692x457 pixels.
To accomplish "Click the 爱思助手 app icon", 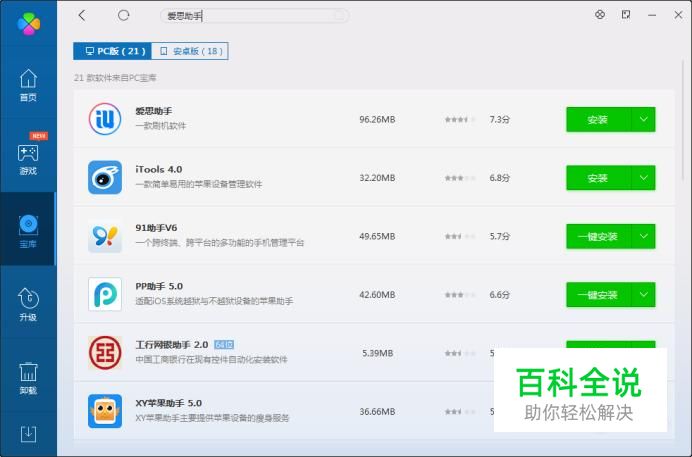I will pos(105,119).
